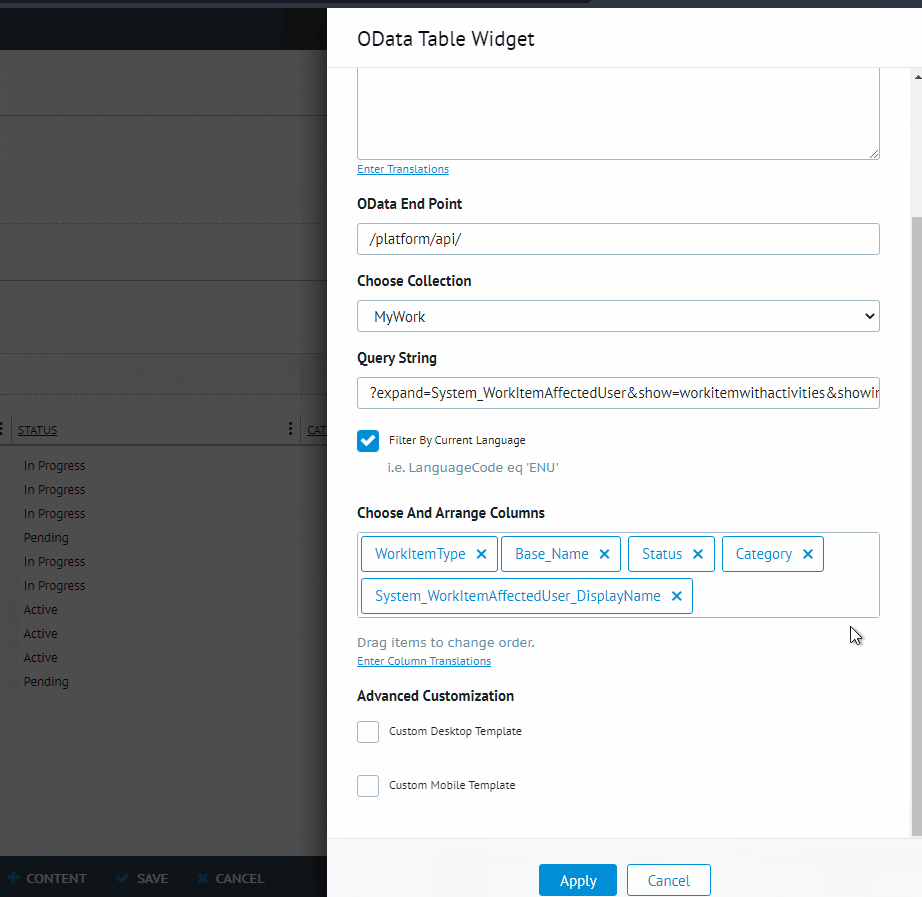The height and width of the screenshot is (897, 922).
Task: Remove Category column tag
Action: [x=807, y=554]
